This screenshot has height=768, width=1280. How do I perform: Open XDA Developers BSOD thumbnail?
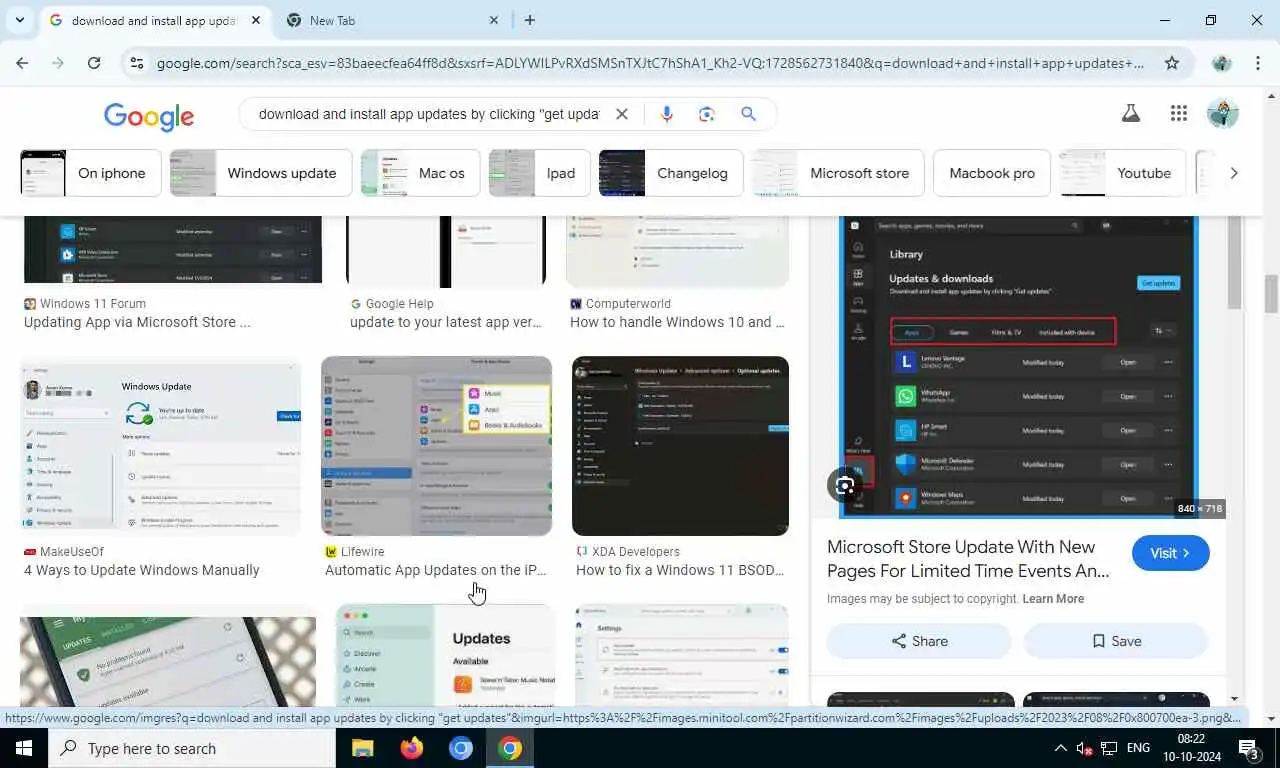(x=680, y=446)
